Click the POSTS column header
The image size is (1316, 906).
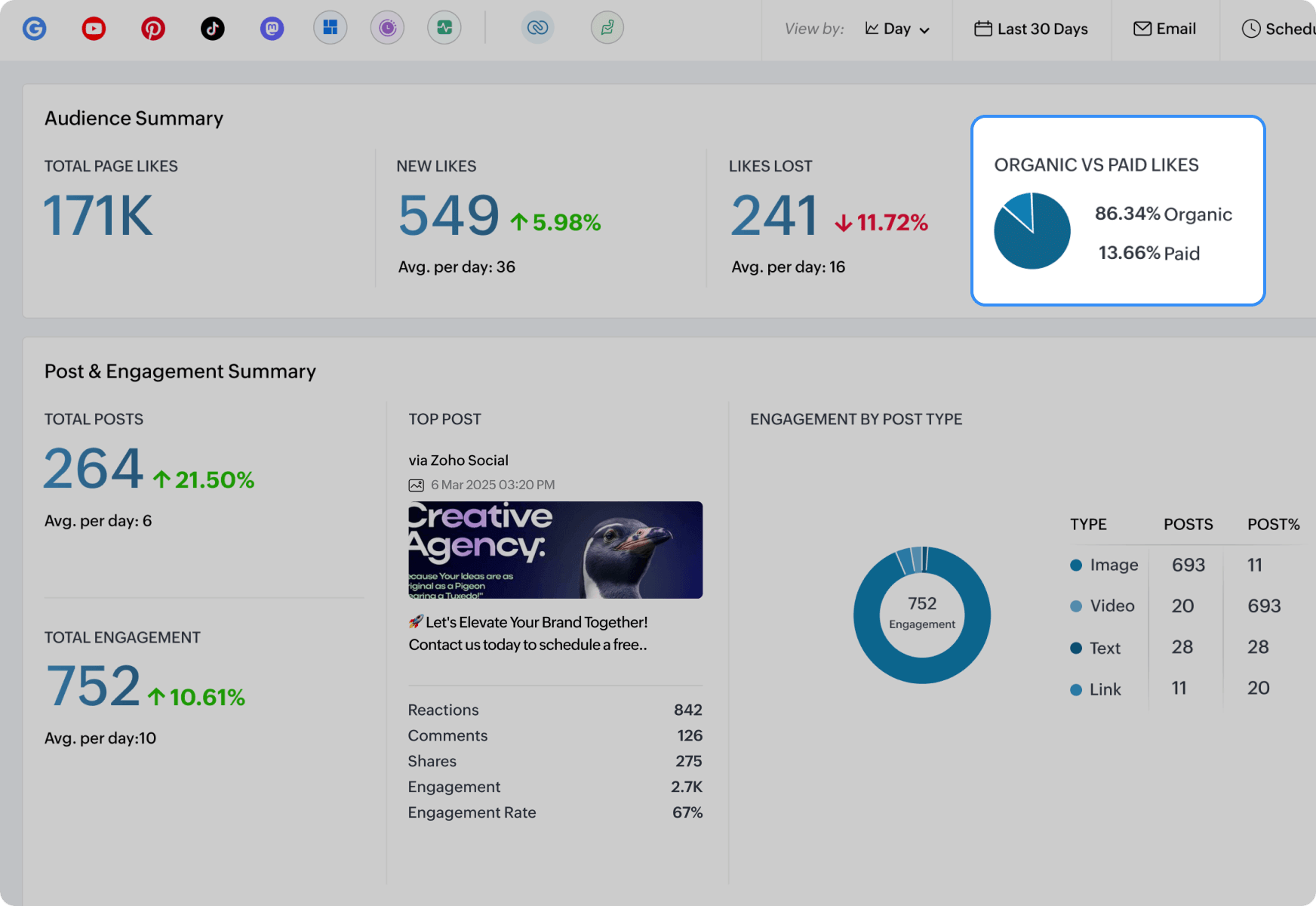[x=1188, y=525]
